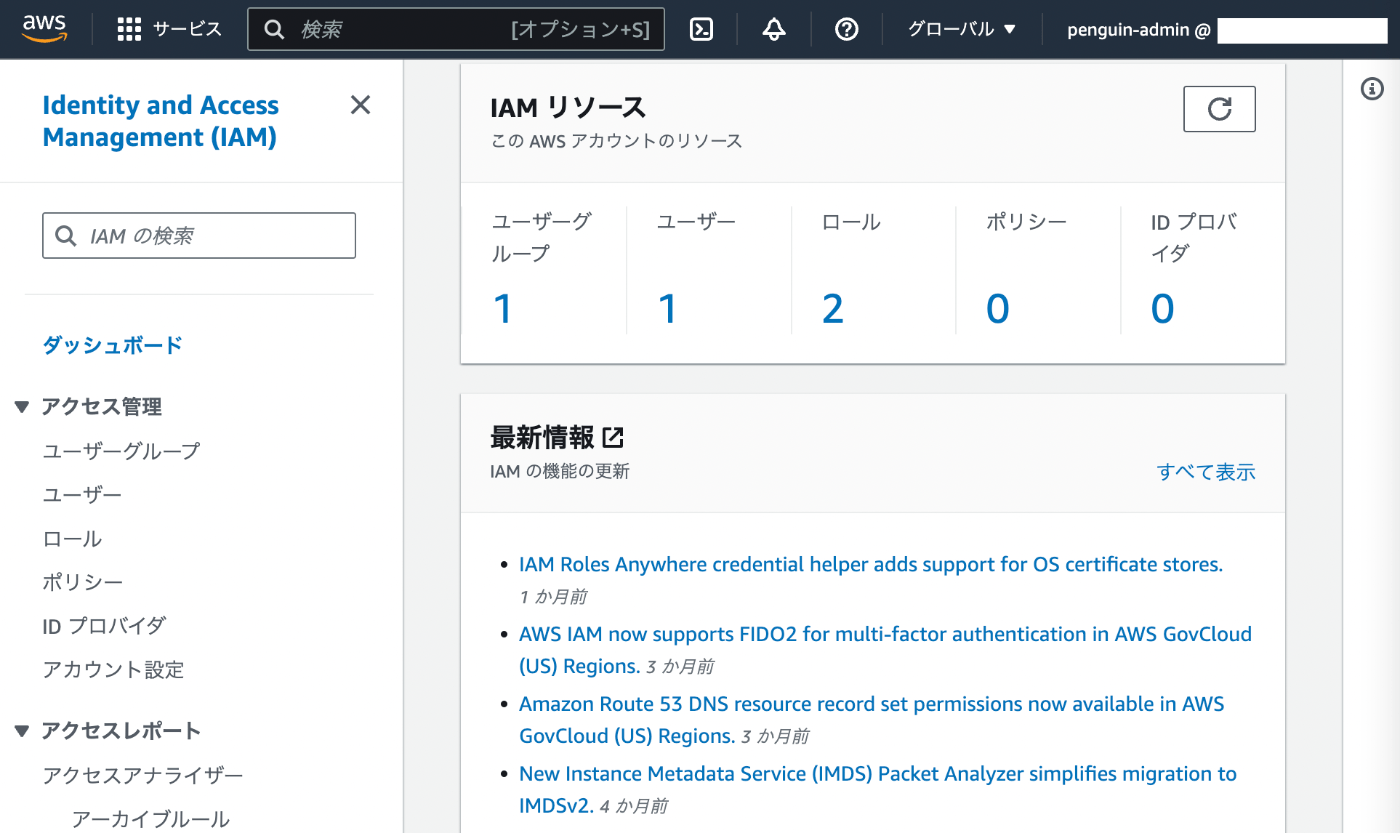Open the 最新情報 external link icon

point(613,437)
